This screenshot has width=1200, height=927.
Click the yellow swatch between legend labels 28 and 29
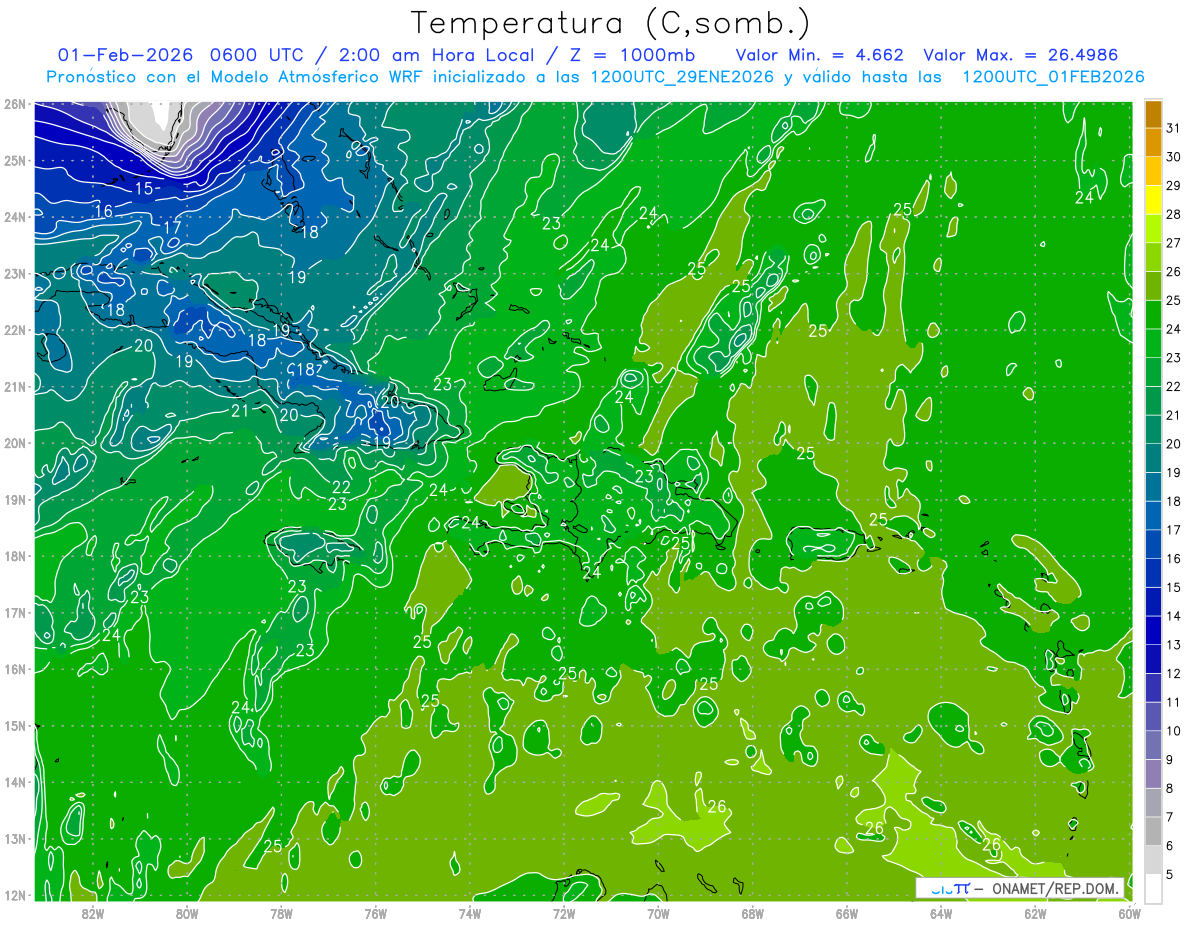(x=1154, y=200)
